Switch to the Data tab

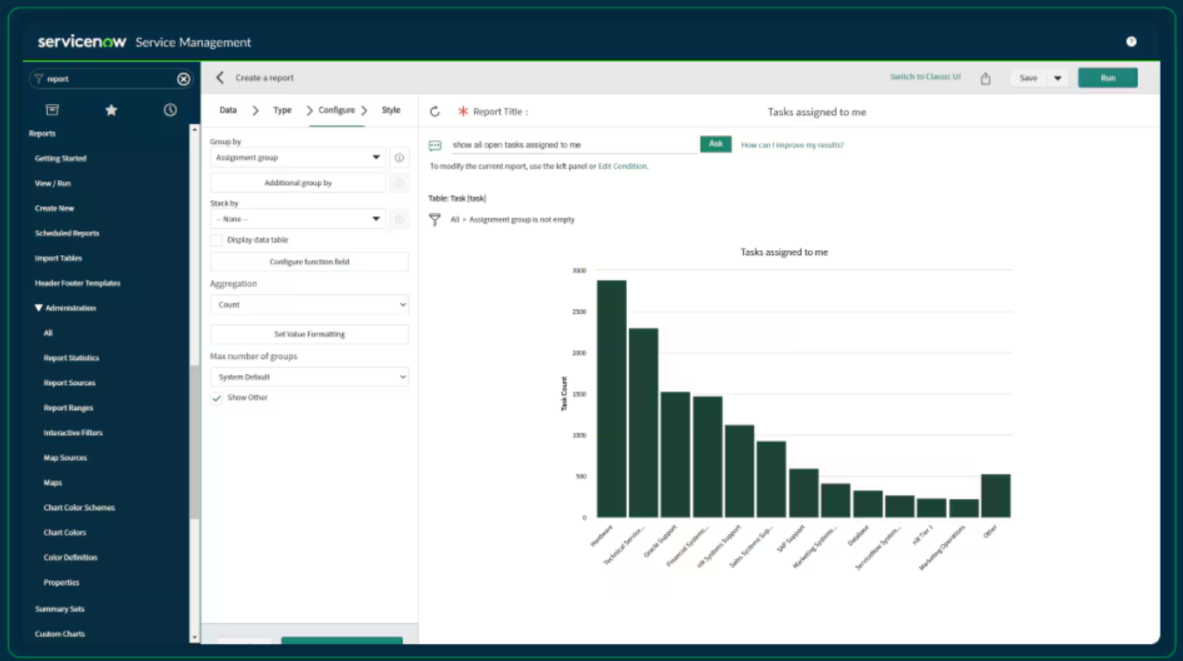coord(228,110)
